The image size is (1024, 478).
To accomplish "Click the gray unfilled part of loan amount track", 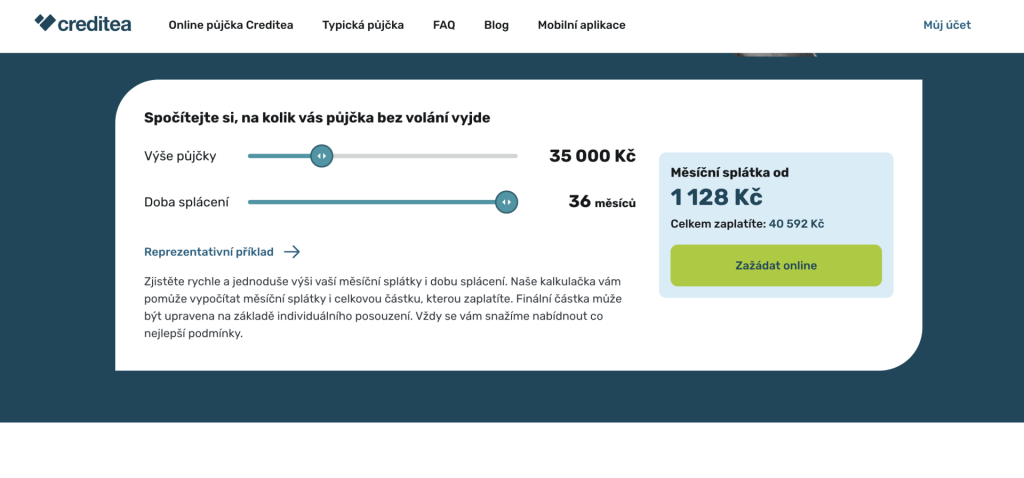I will (x=425, y=156).
